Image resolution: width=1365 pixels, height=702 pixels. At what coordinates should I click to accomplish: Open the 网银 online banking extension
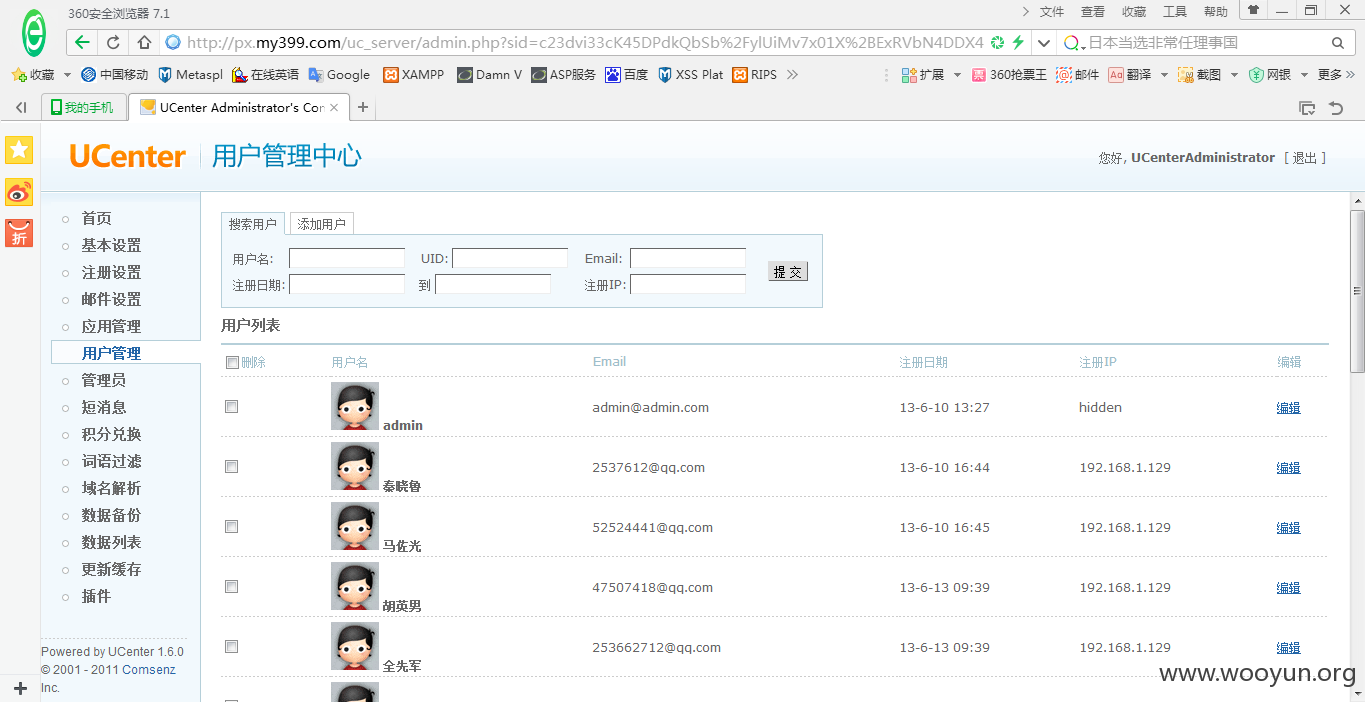(1270, 75)
